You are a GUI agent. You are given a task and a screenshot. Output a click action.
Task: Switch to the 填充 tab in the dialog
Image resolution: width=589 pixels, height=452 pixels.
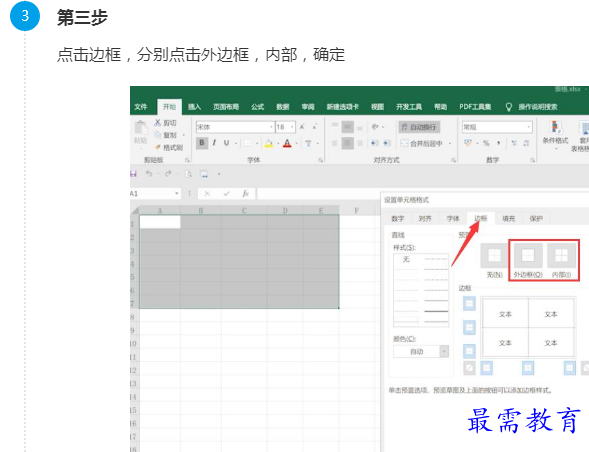tap(508, 219)
